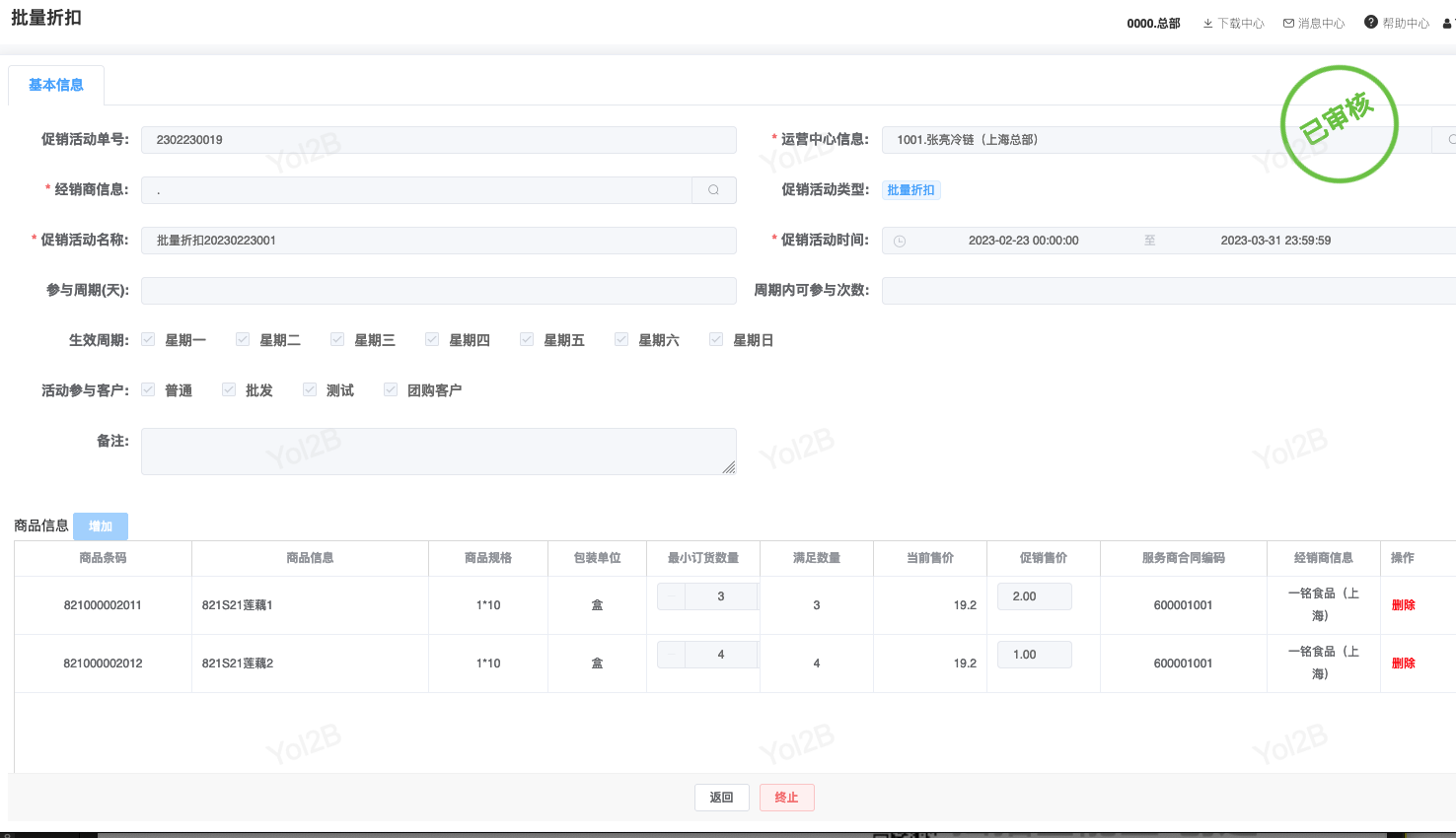Image resolution: width=1456 pixels, height=838 pixels.
Task: Click 删除 for product 821000002011
Action: pos(1403,605)
